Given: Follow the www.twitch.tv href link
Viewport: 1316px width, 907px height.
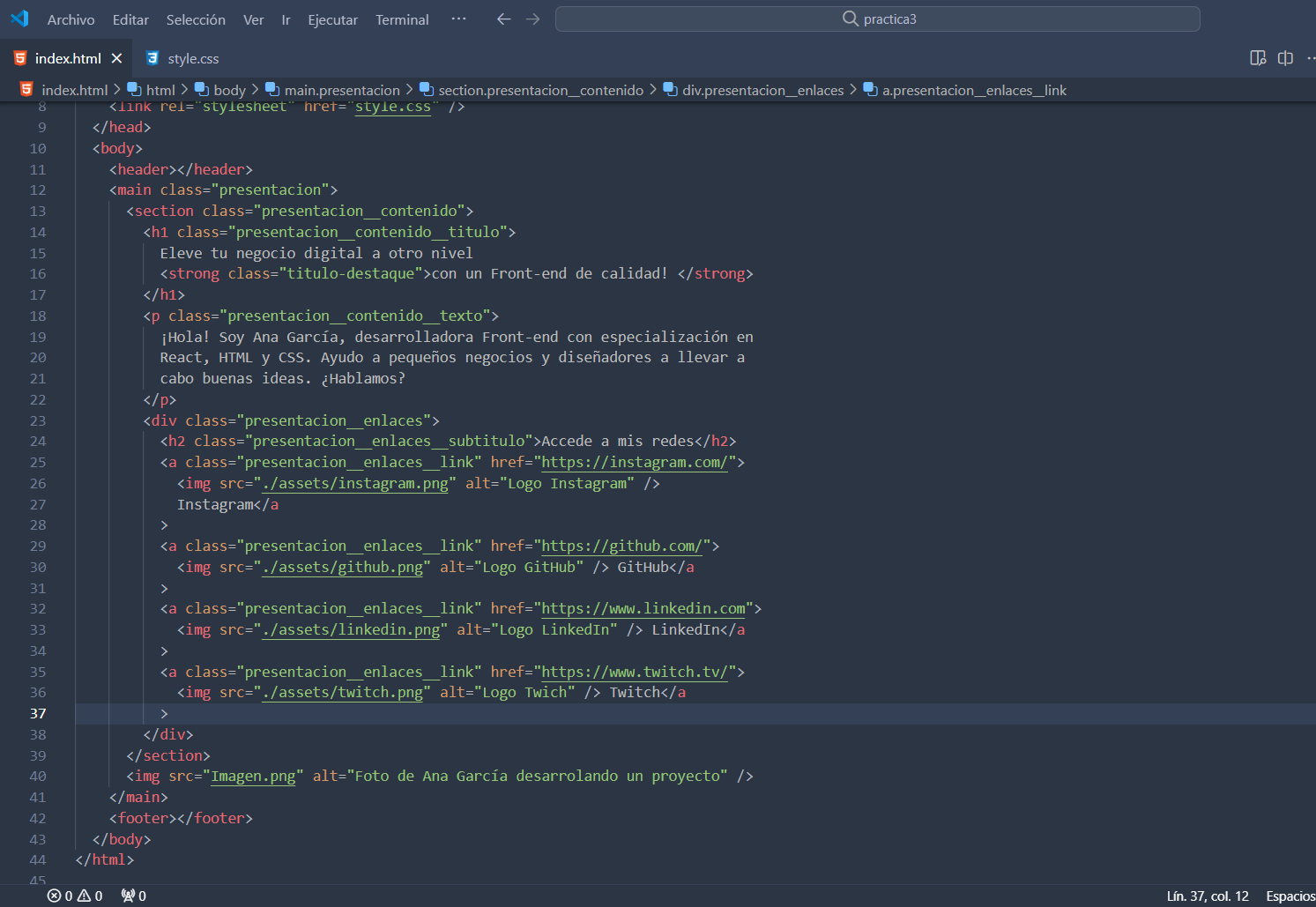Looking at the screenshot, I should [x=635, y=672].
